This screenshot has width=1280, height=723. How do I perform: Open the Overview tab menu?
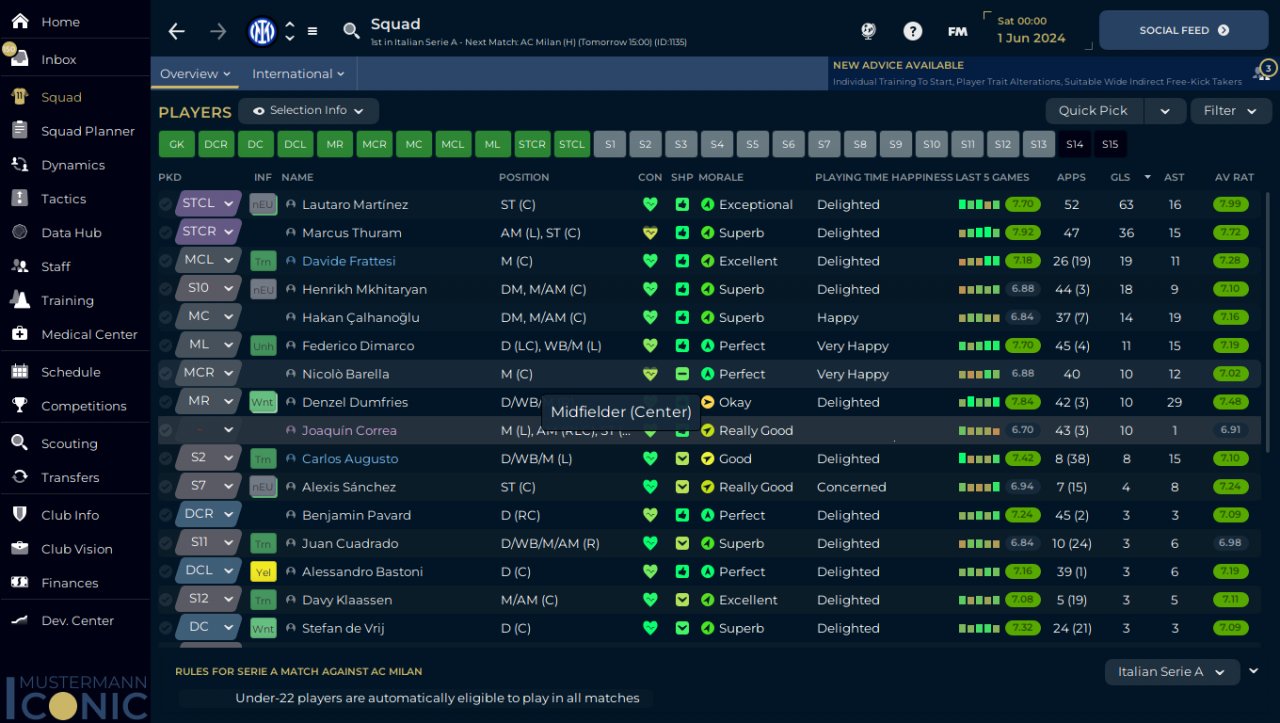pos(195,74)
